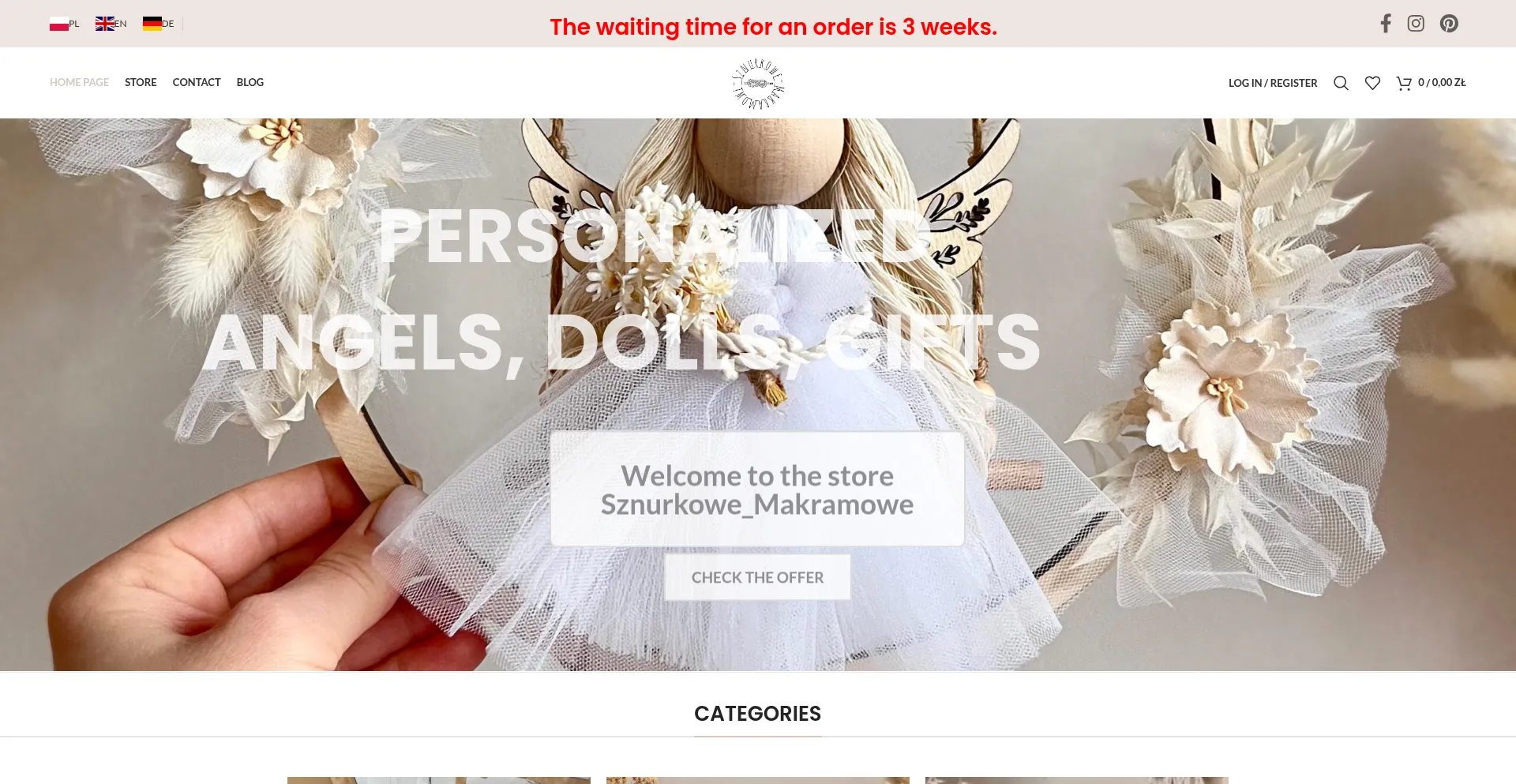The height and width of the screenshot is (784, 1516).
Task: Open the Contact menu item
Action: (197, 82)
